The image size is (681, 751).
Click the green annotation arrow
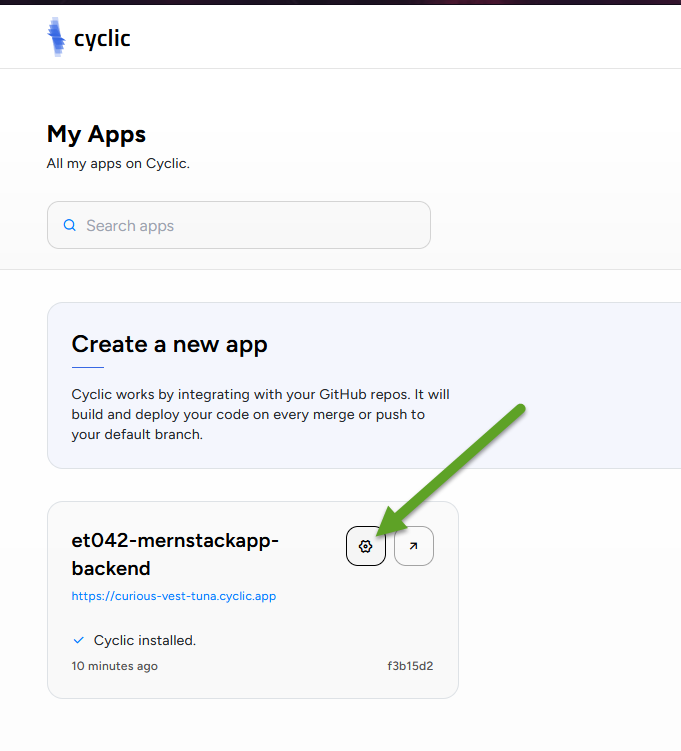[450, 471]
